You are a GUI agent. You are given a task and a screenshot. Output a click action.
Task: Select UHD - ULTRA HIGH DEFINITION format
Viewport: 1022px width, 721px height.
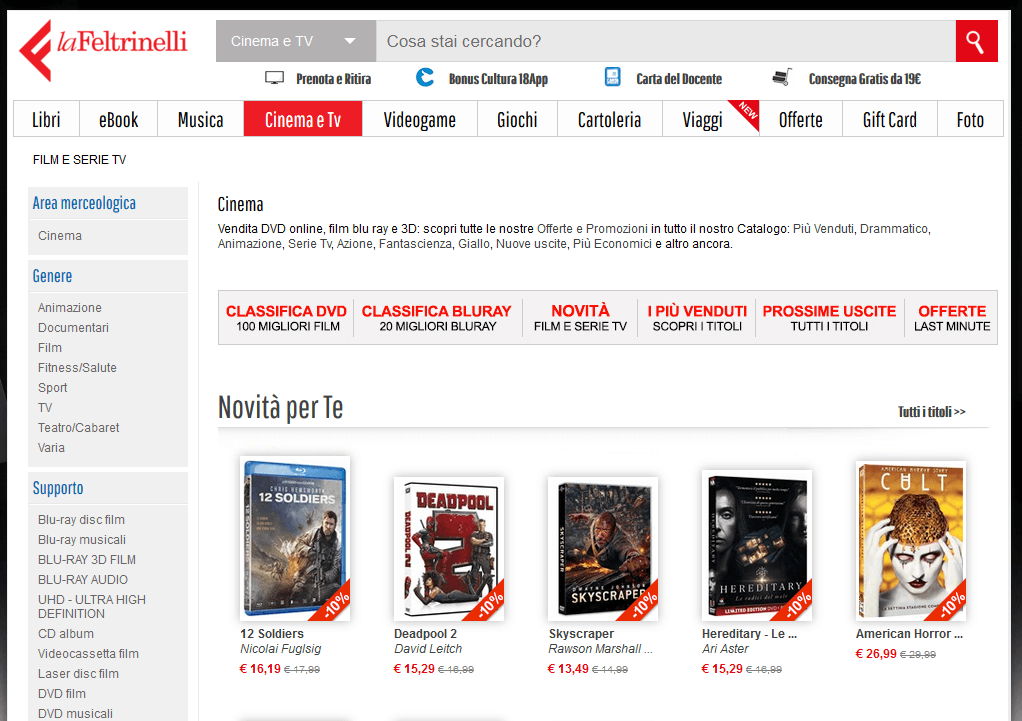pos(92,606)
